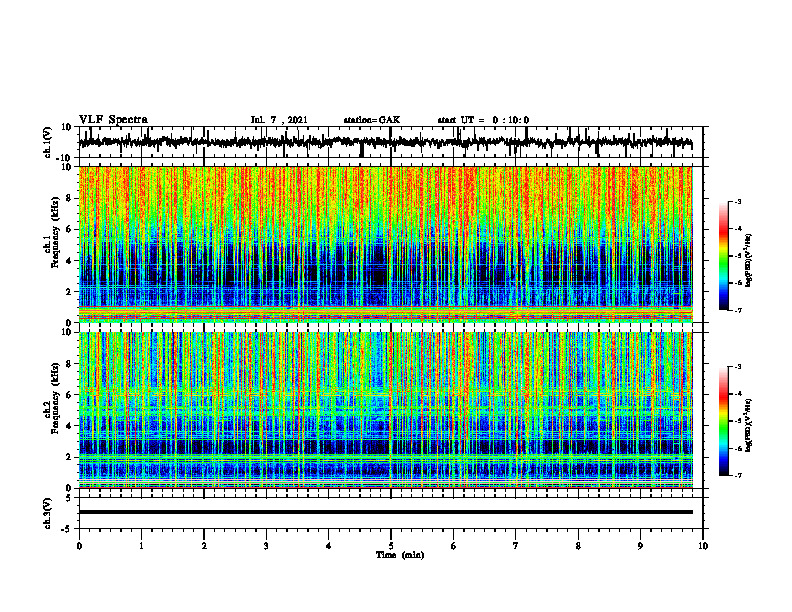792x612 pixels.
Task: Click the '-4' tick on the ch.2 colorbar
Action: tap(737, 394)
